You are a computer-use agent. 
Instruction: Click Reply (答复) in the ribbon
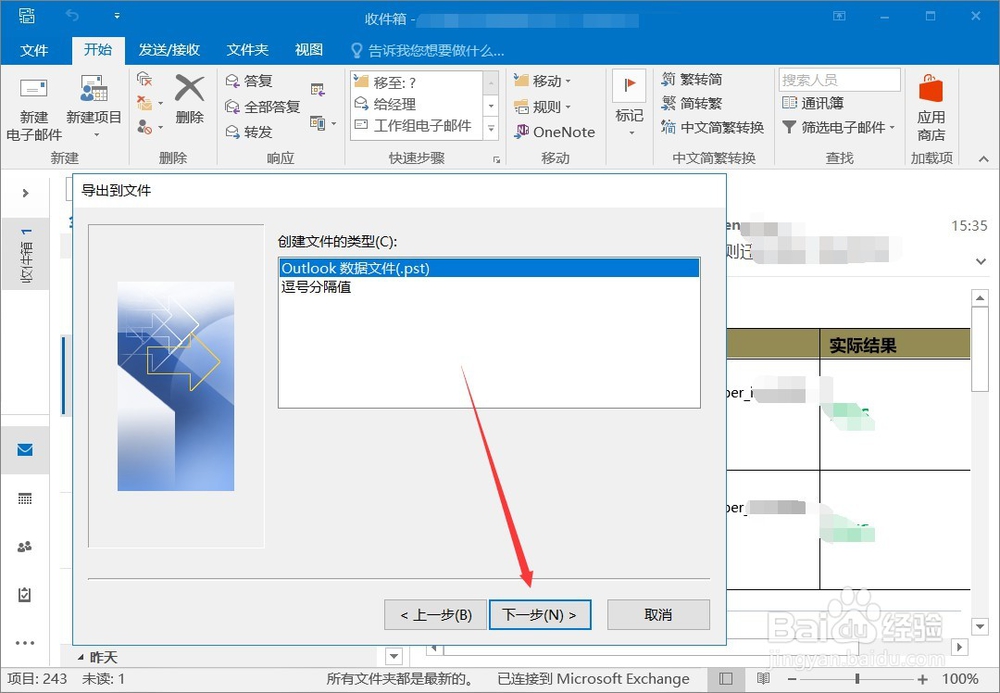249,81
